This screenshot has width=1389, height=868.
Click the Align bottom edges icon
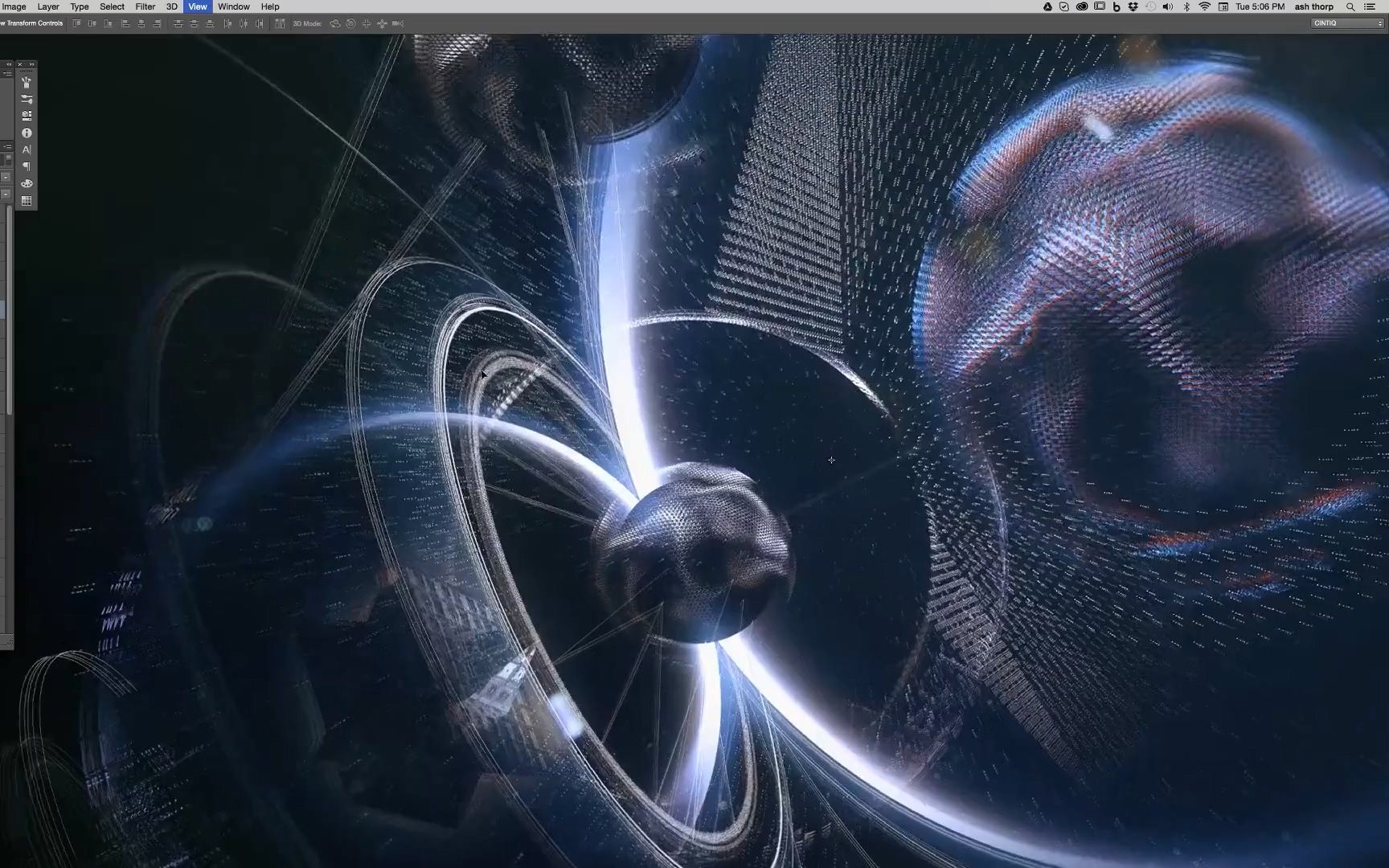[108, 23]
